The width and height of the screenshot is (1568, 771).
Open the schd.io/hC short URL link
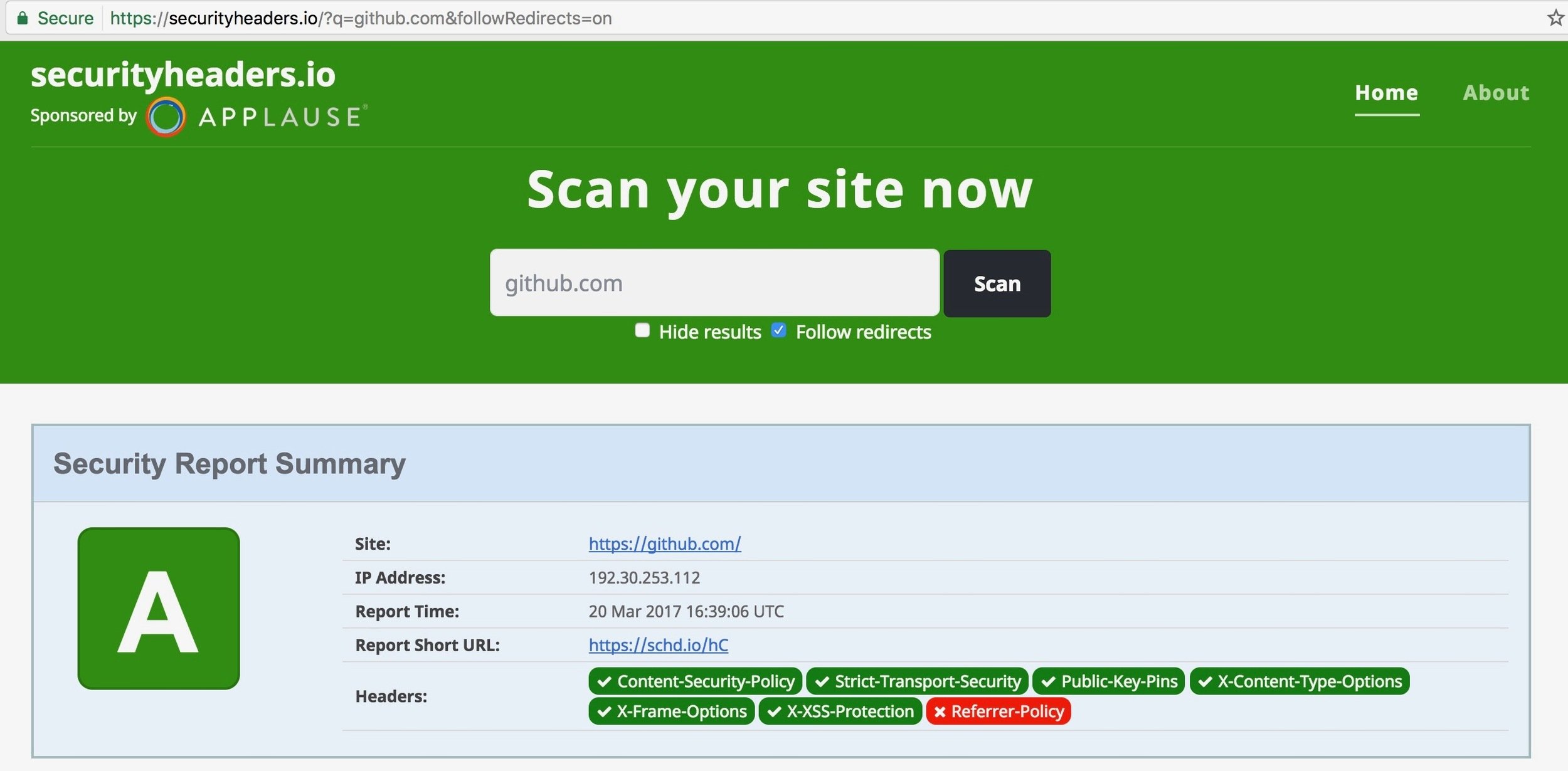658,645
